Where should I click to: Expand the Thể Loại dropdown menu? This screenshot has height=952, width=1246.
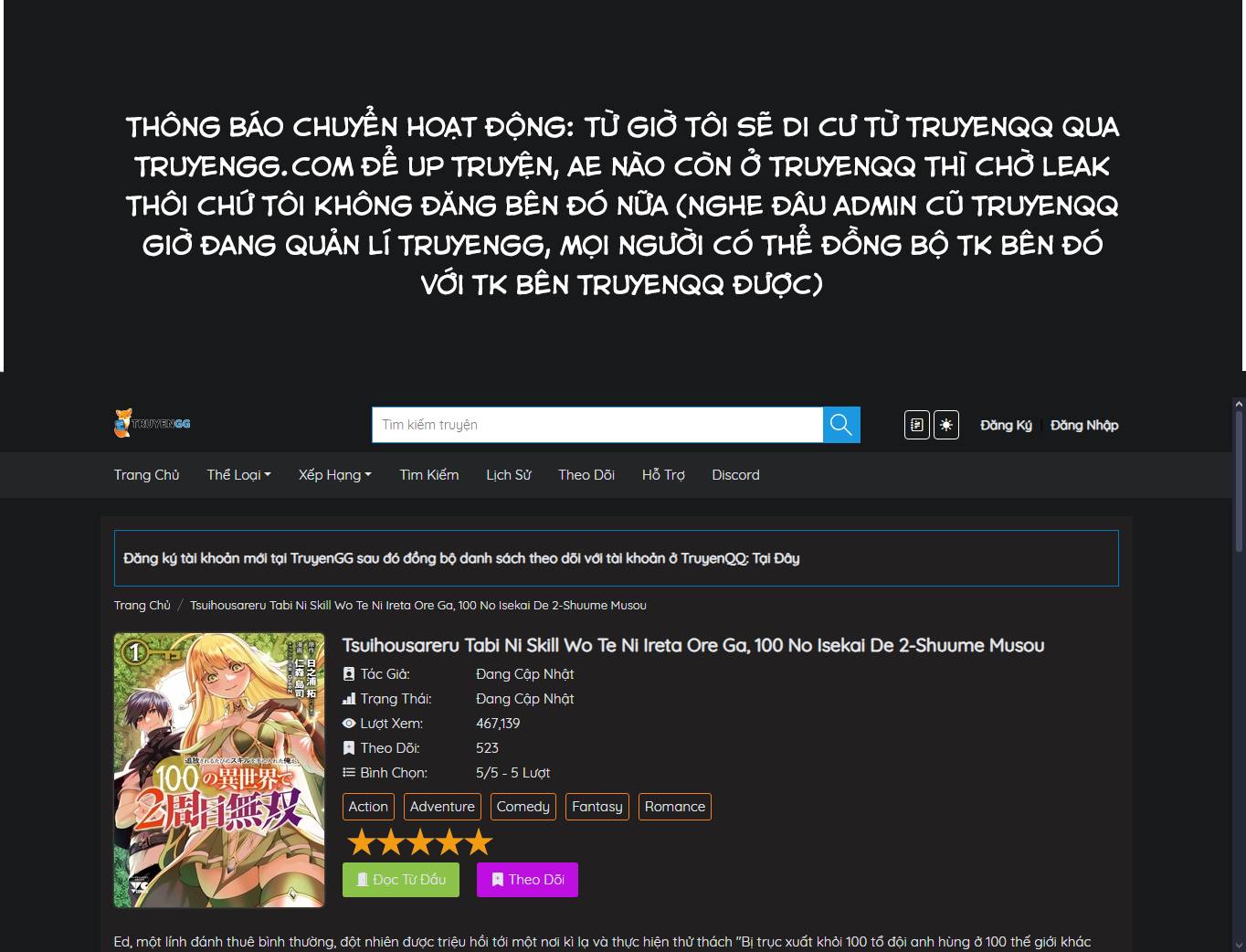point(238,475)
